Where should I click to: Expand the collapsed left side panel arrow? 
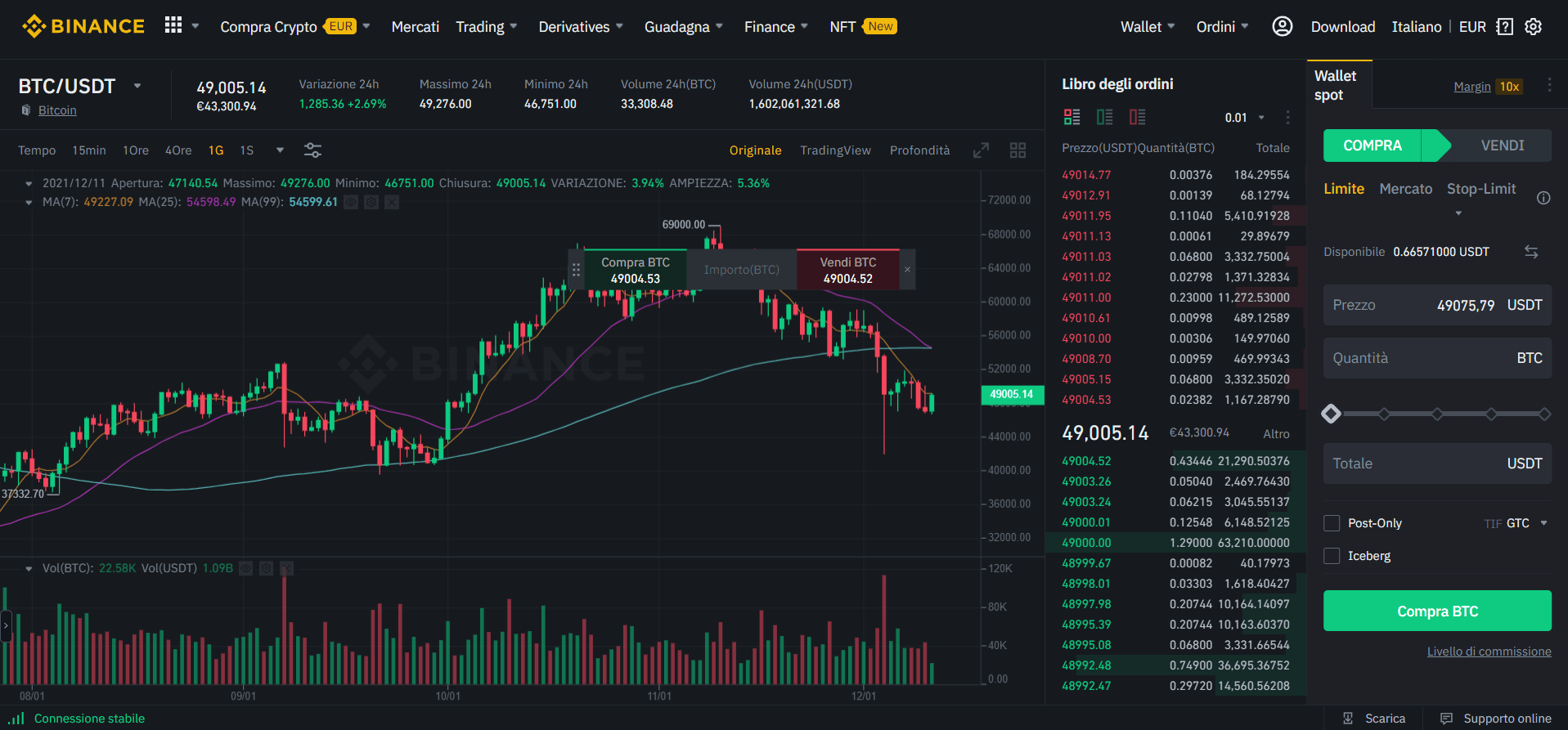coord(6,626)
